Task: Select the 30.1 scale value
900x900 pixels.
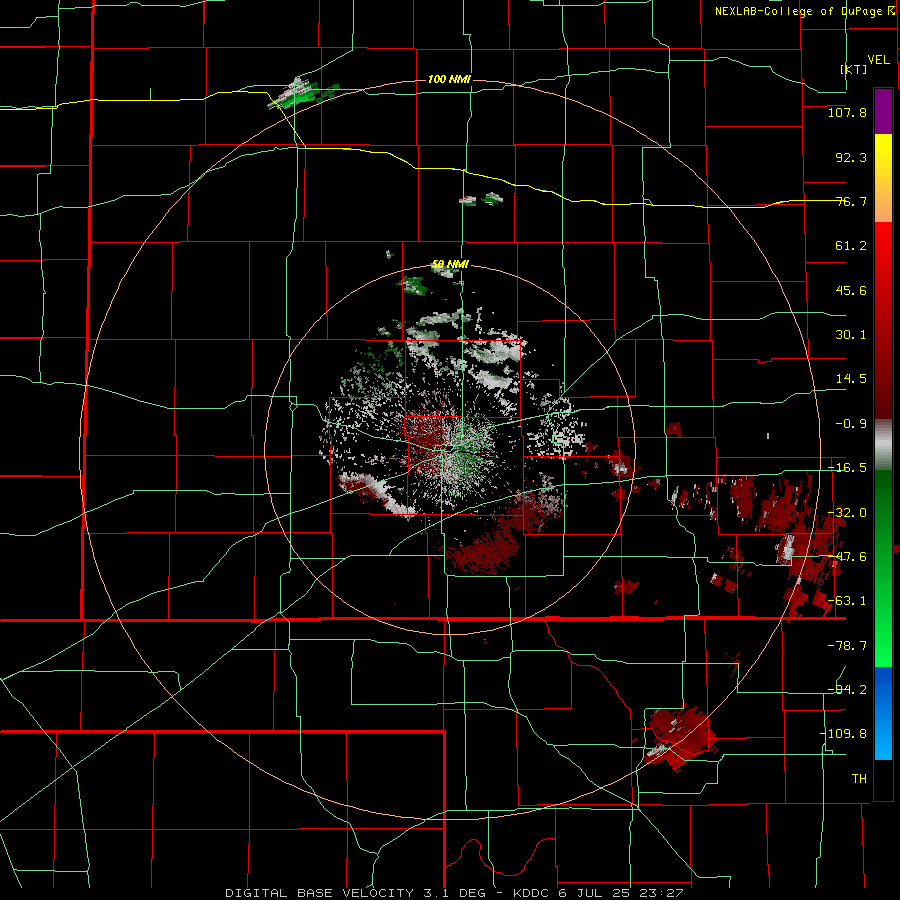Action: (851, 334)
